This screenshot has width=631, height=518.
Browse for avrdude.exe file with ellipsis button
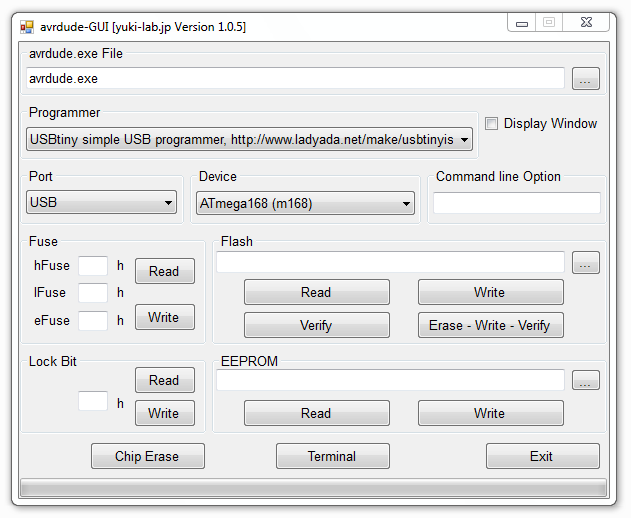(586, 78)
